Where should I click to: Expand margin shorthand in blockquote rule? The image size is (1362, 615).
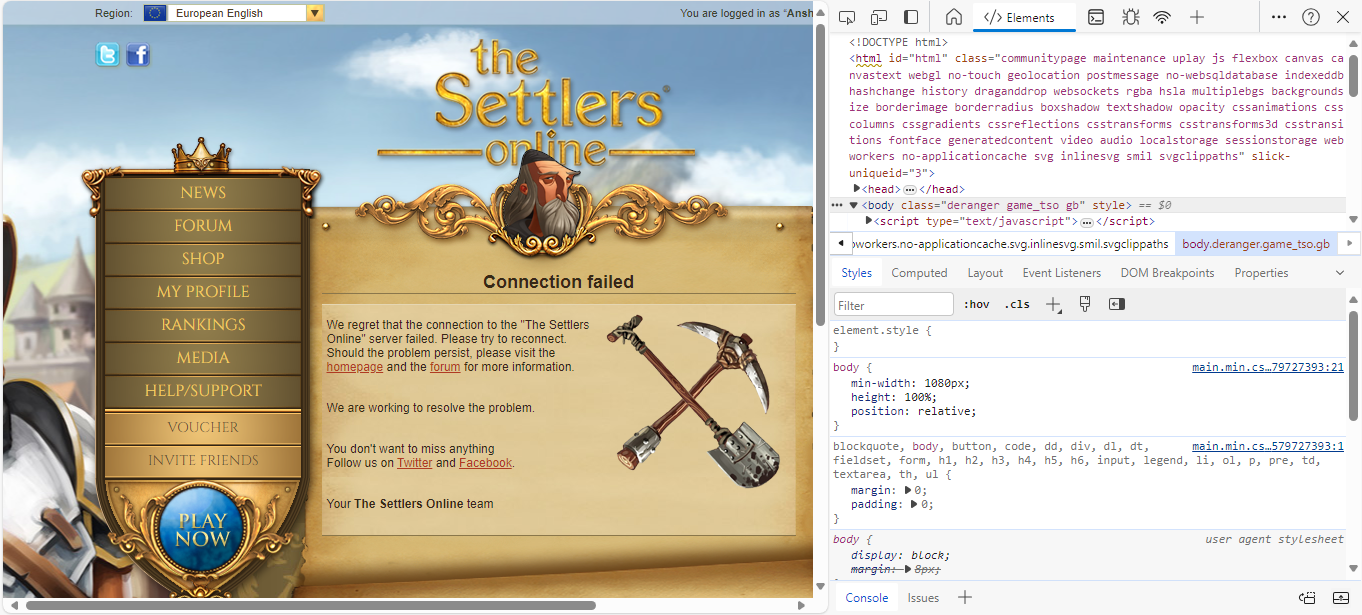(908, 490)
